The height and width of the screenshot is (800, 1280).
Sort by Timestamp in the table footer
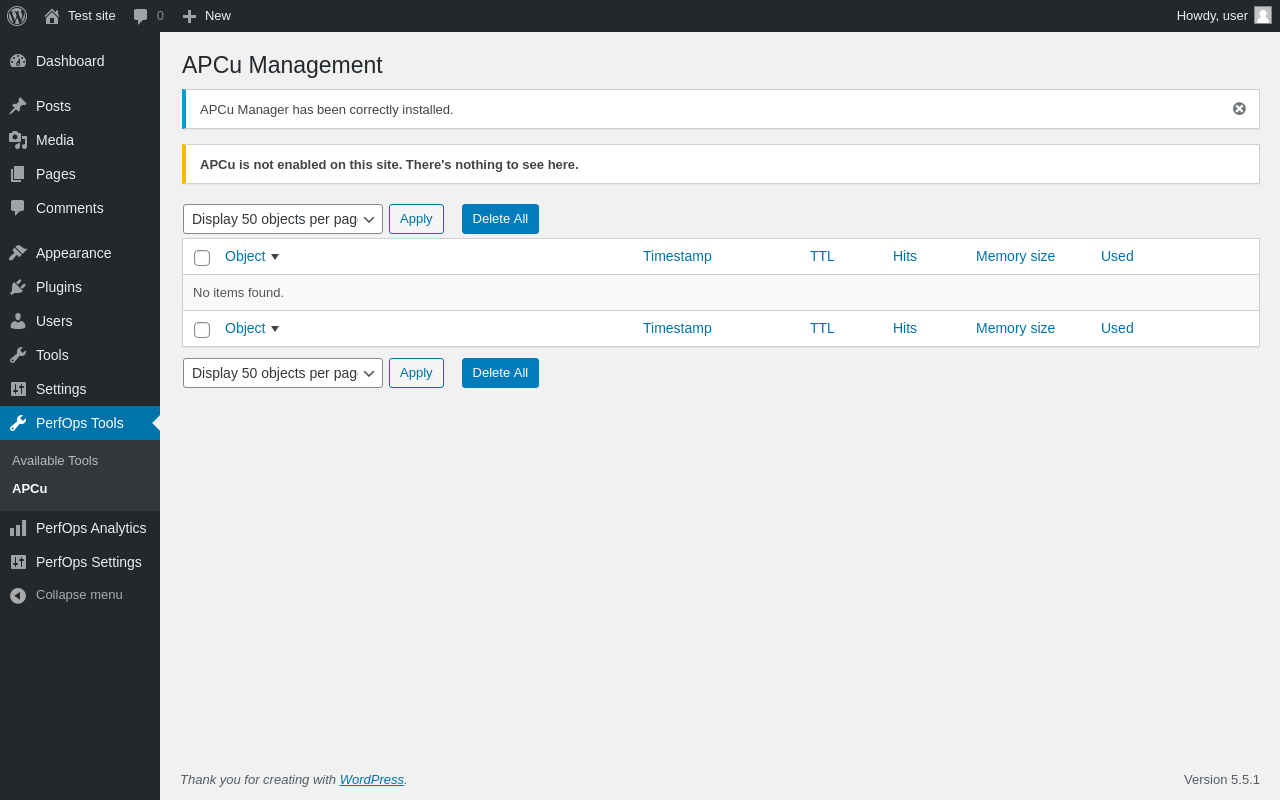click(677, 328)
